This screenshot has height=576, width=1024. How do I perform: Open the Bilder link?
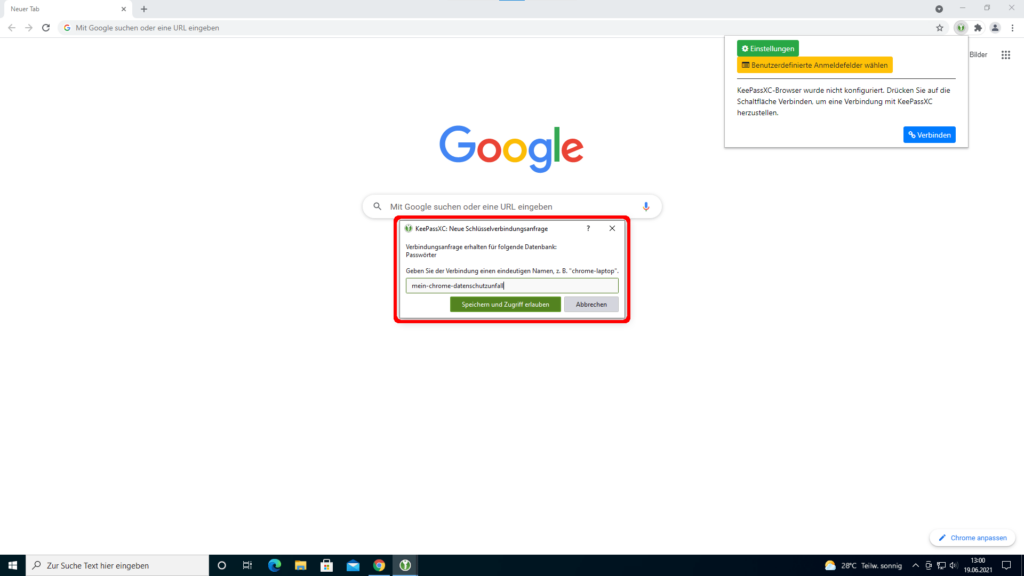978,55
